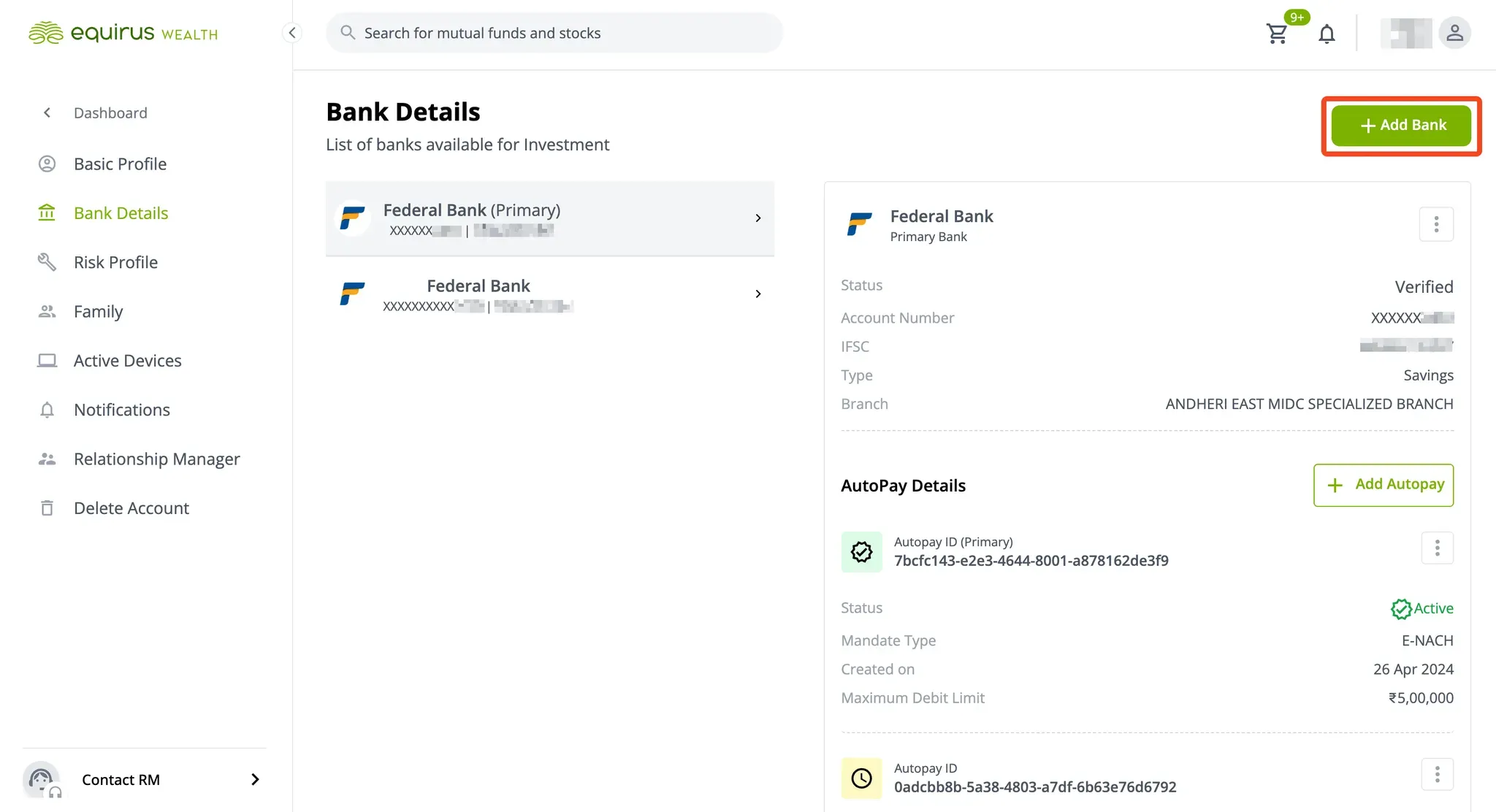Open the user profile avatar menu
The image size is (1496, 812).
tap(1454, 33)
